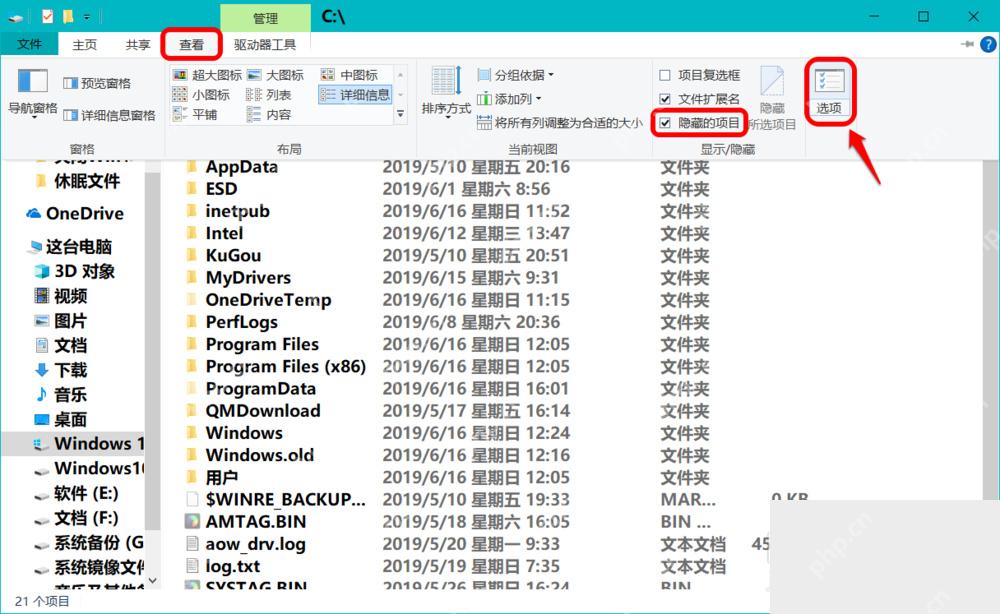The width and height of the screenshot is (1000, 614).
Task: Select the 用户 folder name
Action: coord(221,478)
